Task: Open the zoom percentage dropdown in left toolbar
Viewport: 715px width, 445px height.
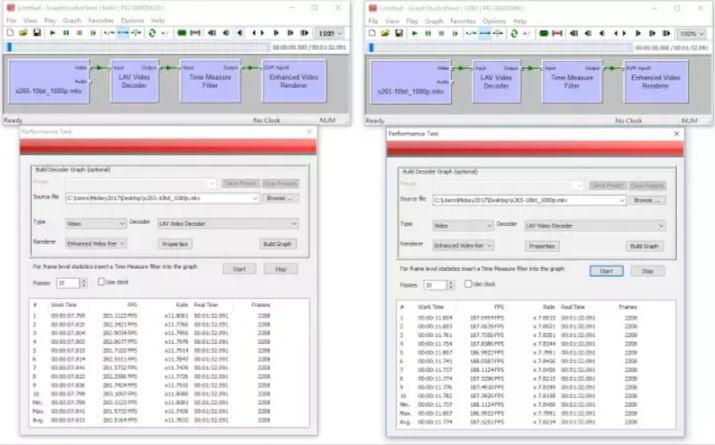Action: pyautogui.click(x=331, y=33)
